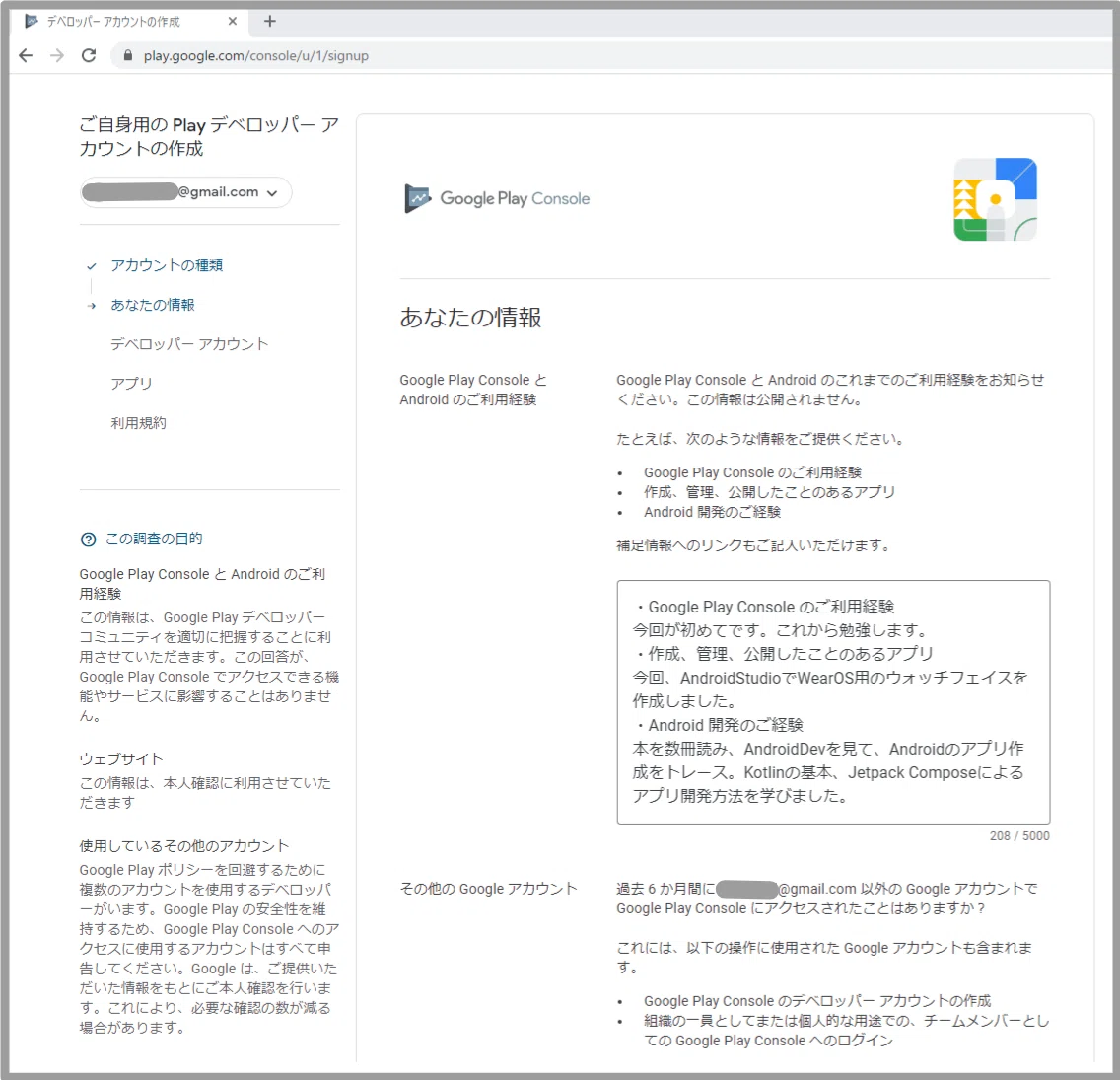Click inside the experience description text box
The width and height of the screenshot is (1120, 1080).
(833, 702)
